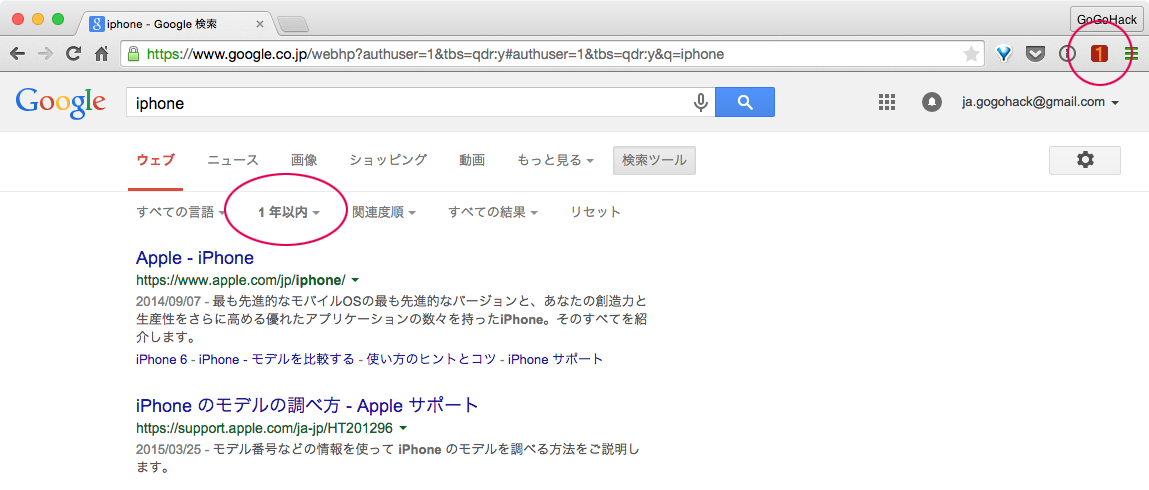Open the 関連度順 sort dropdown

384,212
